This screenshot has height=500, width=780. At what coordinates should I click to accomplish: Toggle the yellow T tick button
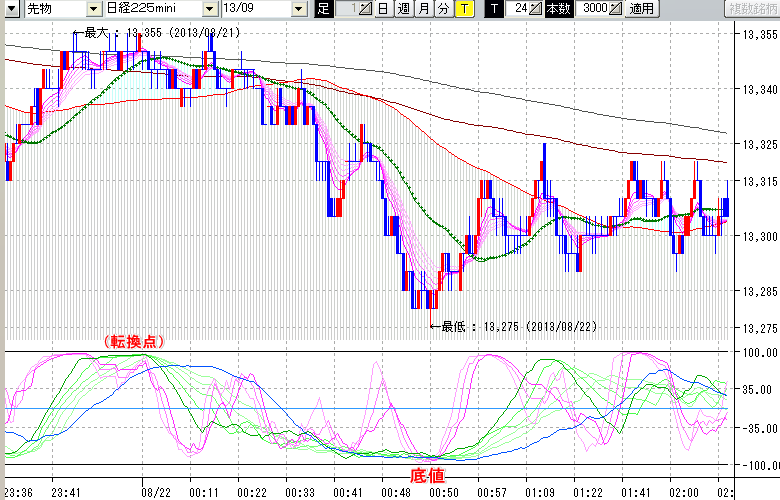tap(464, 9)
